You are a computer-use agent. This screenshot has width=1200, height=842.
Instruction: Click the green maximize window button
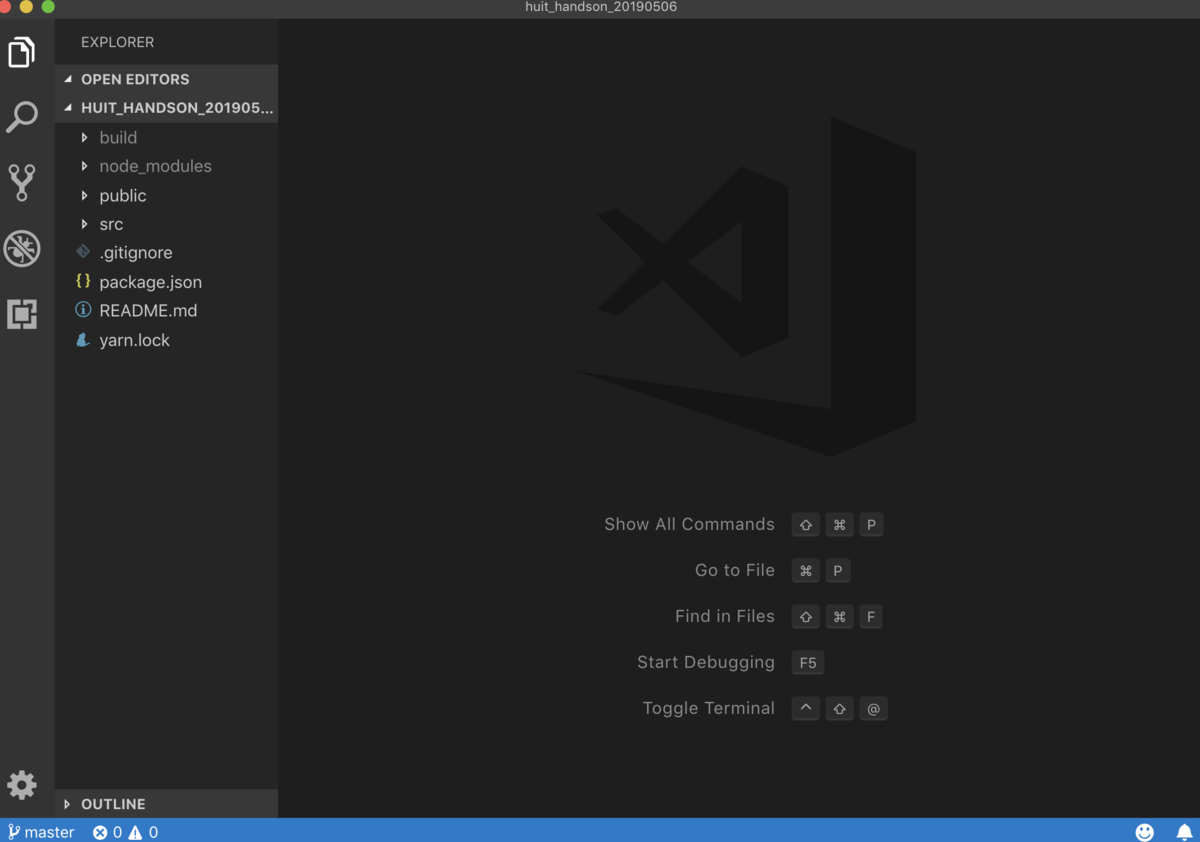click(x=47, y=7)
